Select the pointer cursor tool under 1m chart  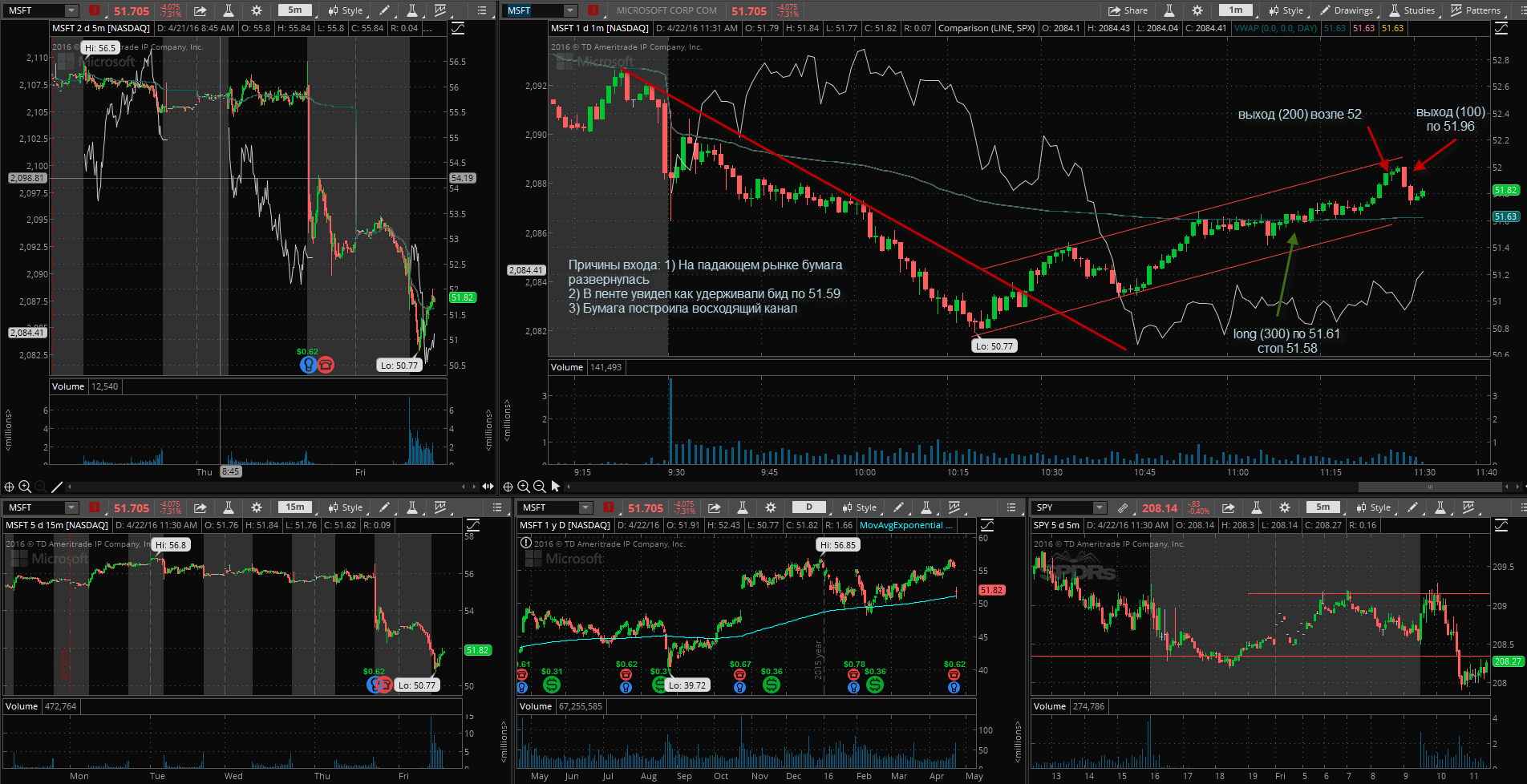point(556,487)
